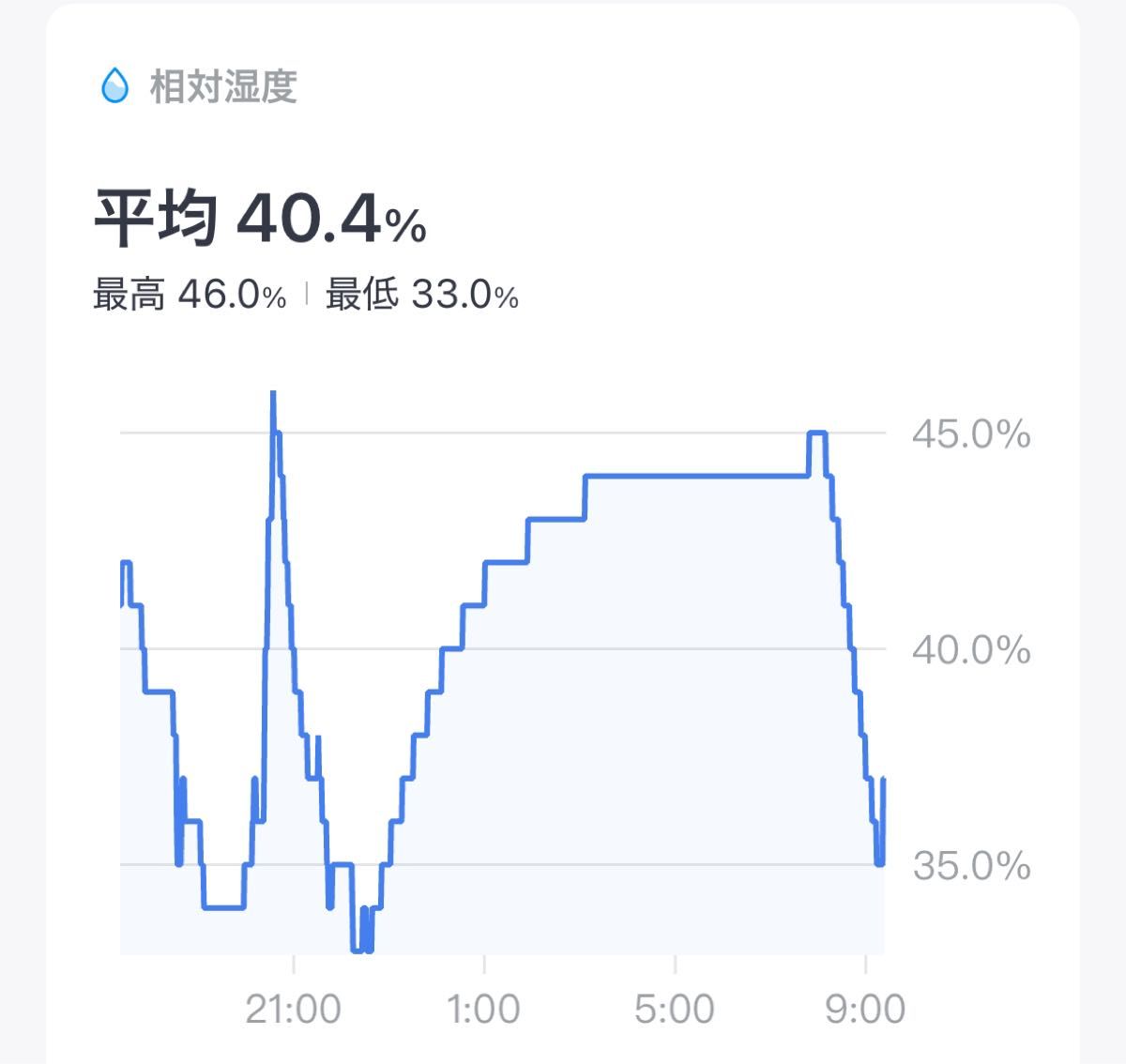Select the 21:00 time axis marker
Screen dimensions: 1126x1064
click(x=293, y=1010)
